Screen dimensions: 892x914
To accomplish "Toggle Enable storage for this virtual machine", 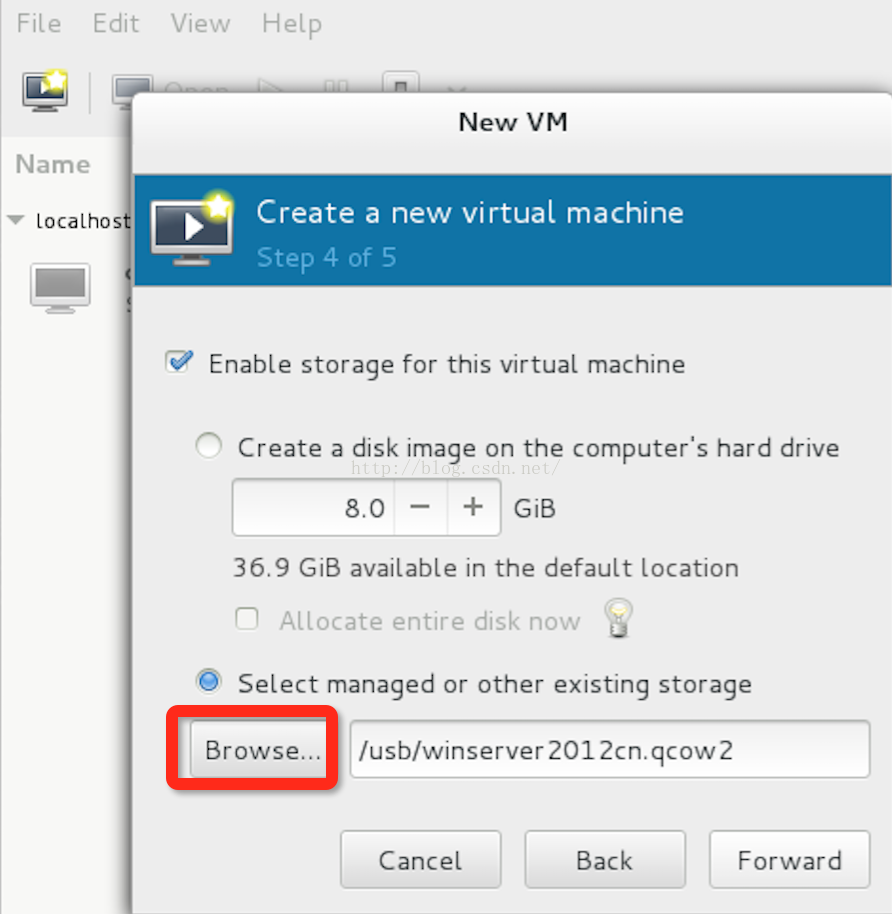I will click(x=179, y=363).
